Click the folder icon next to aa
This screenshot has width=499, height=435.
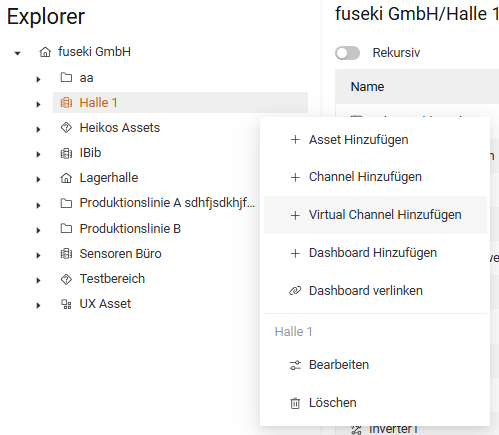point(66,77)
